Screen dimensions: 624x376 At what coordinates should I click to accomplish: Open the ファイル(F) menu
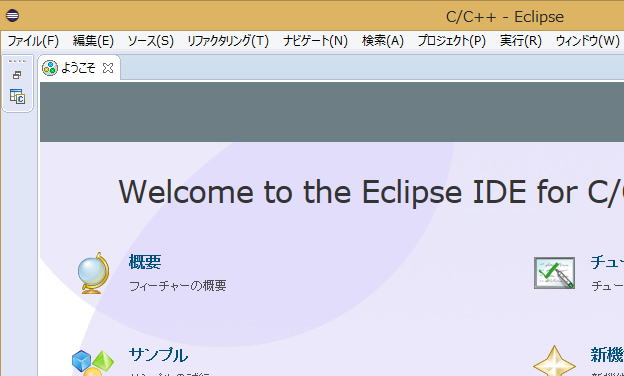point(33,41)
